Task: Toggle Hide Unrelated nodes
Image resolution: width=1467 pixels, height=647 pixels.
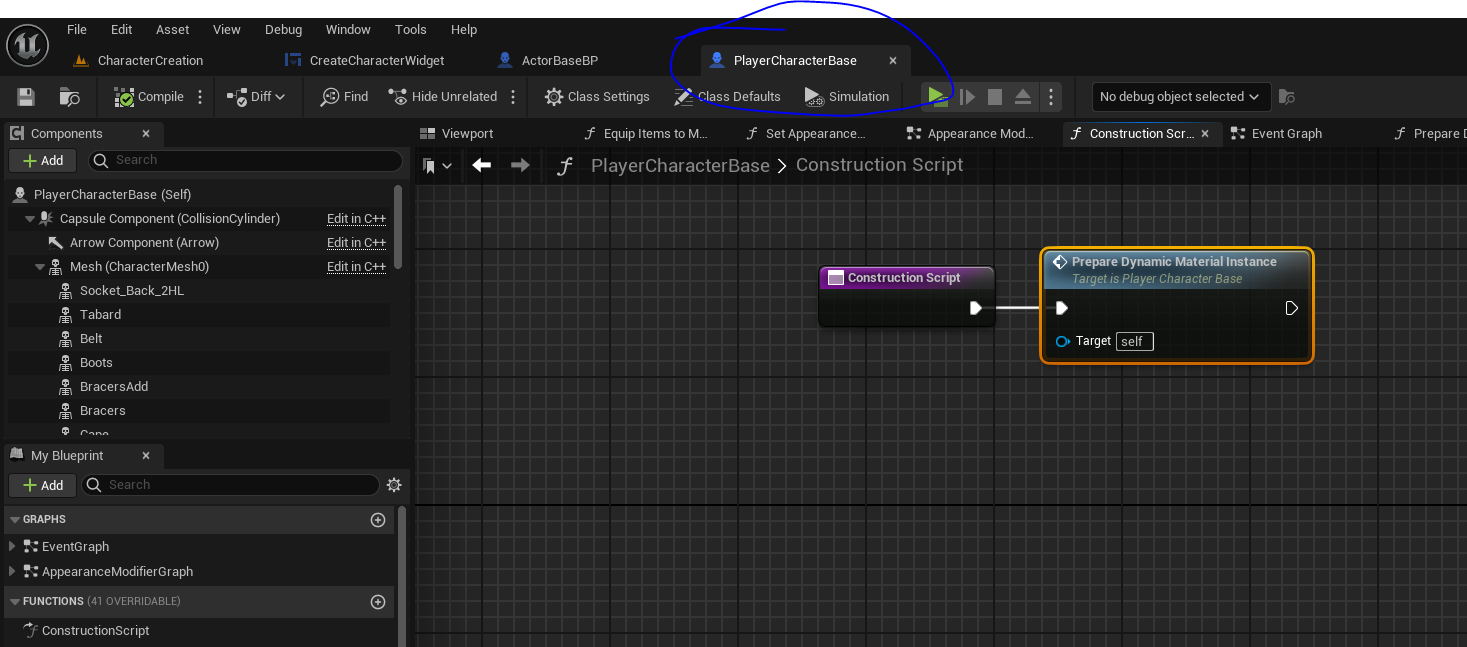Action: 442,97
